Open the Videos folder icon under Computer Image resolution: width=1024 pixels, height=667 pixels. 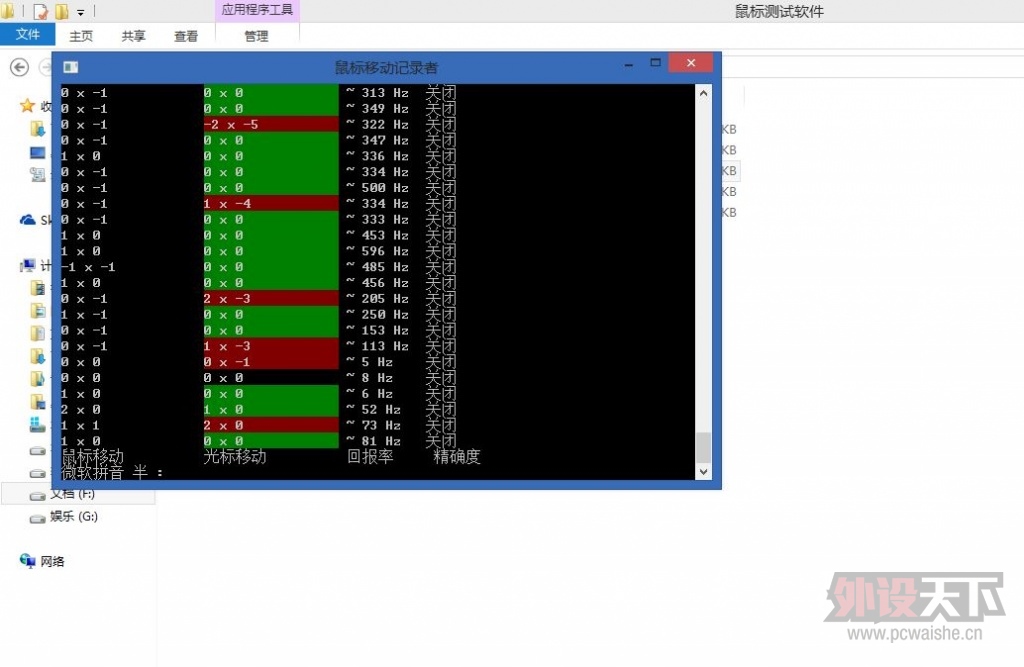(x=38, y=288)
